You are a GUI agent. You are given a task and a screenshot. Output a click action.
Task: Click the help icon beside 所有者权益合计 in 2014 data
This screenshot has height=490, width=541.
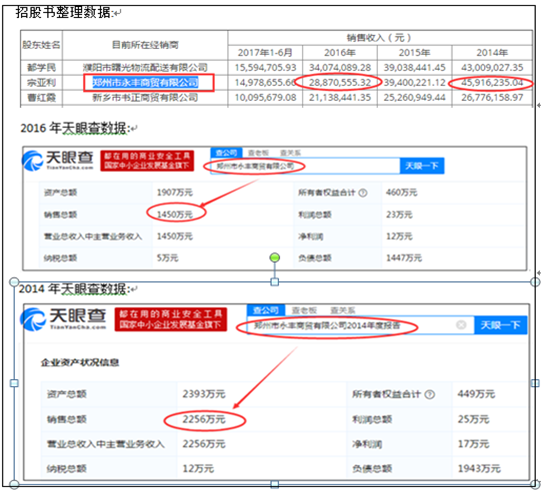tap(430, 394)
